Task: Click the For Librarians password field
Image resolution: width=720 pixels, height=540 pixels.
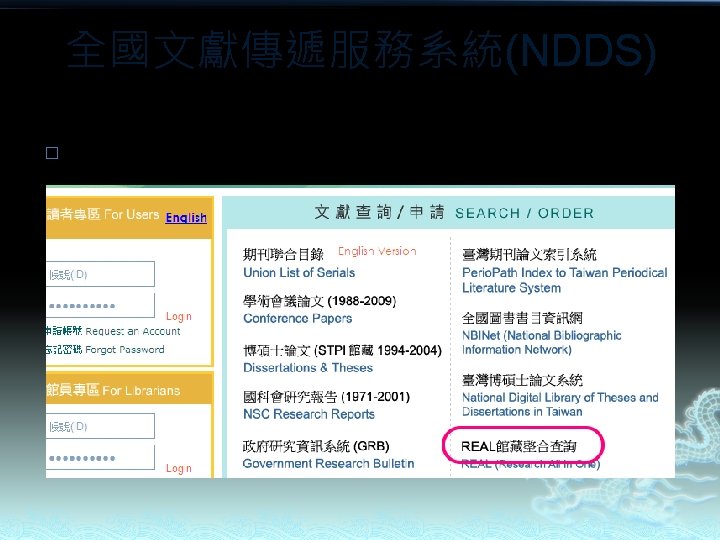Action: [x=100, y=457]
